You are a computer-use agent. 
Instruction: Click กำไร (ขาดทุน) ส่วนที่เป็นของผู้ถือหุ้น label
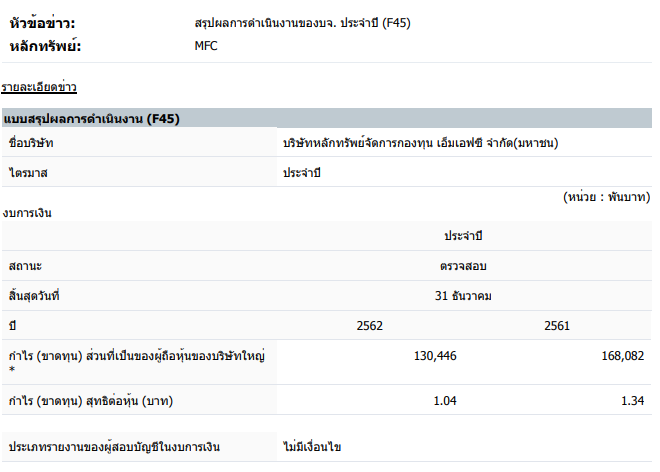[x=137, y=361]
